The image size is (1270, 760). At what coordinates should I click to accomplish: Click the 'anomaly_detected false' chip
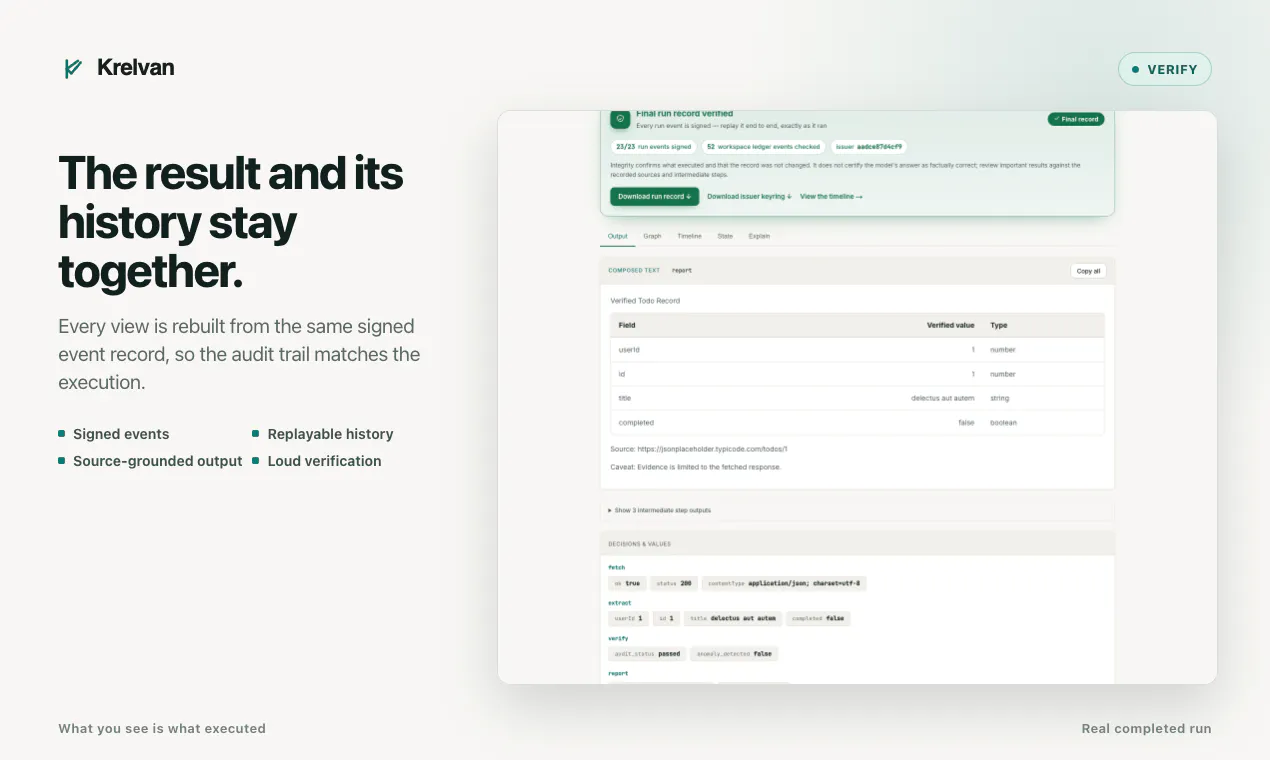pyautogui.click(x=734, y=654)
